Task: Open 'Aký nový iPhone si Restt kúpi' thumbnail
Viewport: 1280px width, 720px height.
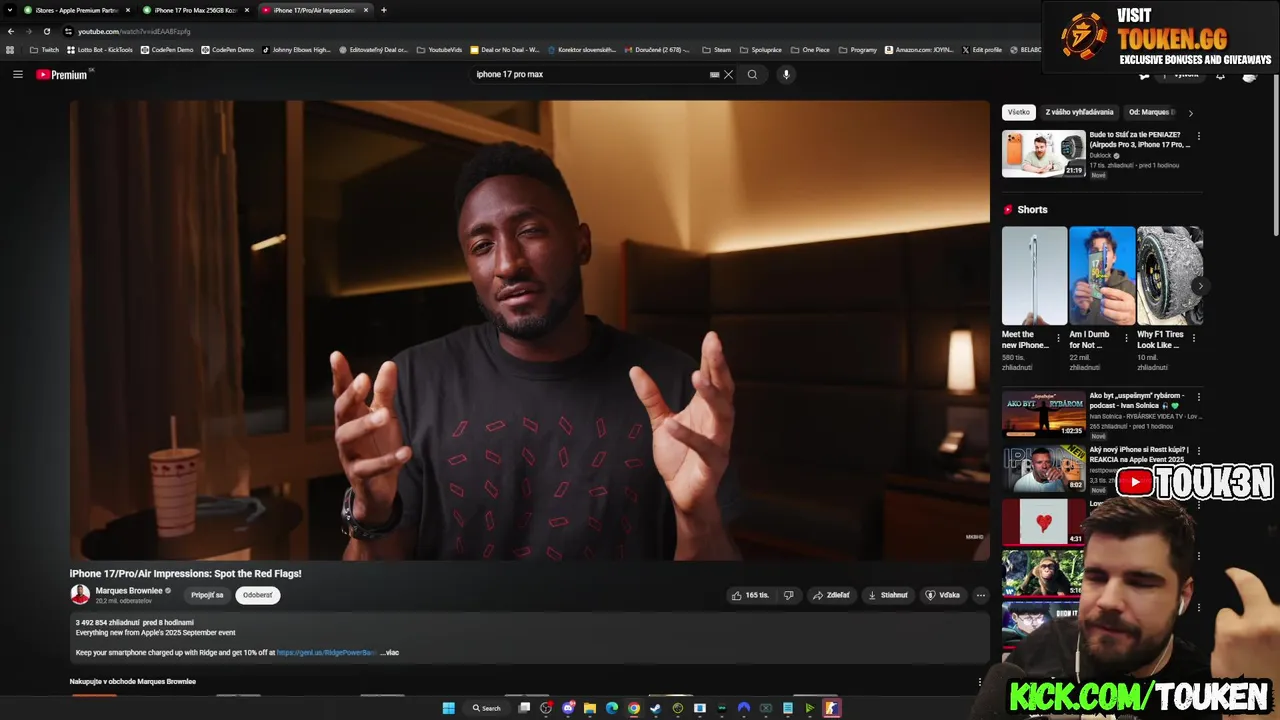Action: tap(1044, 468)
